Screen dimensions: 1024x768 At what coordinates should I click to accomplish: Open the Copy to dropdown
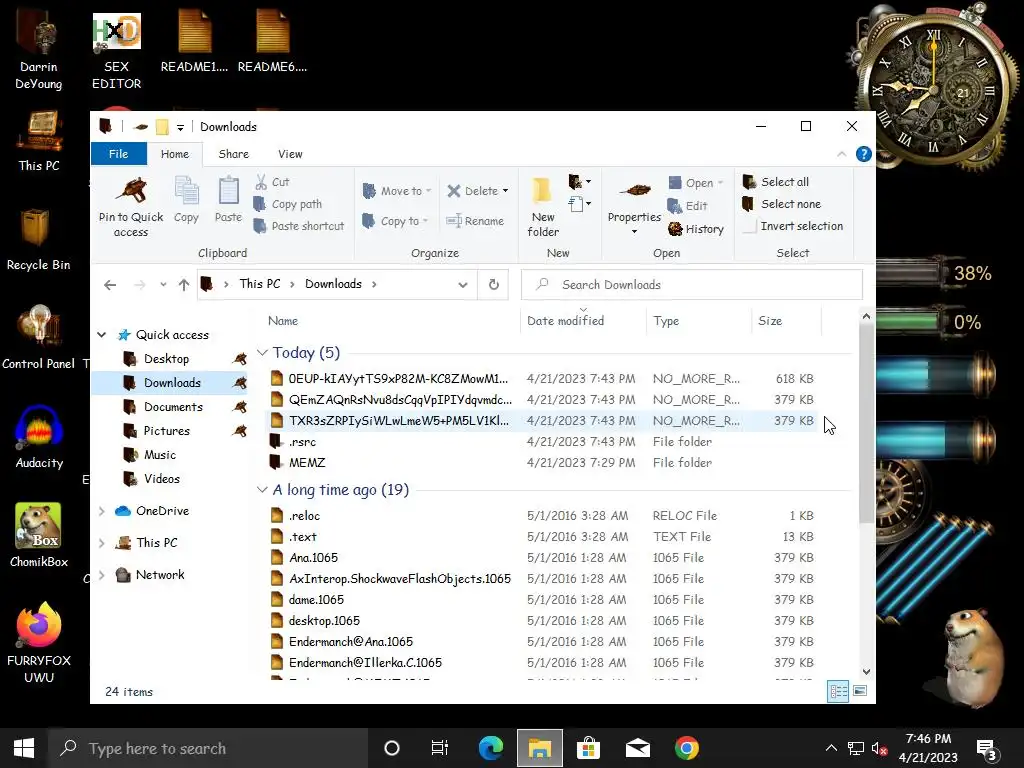click(x=394, y=221)
